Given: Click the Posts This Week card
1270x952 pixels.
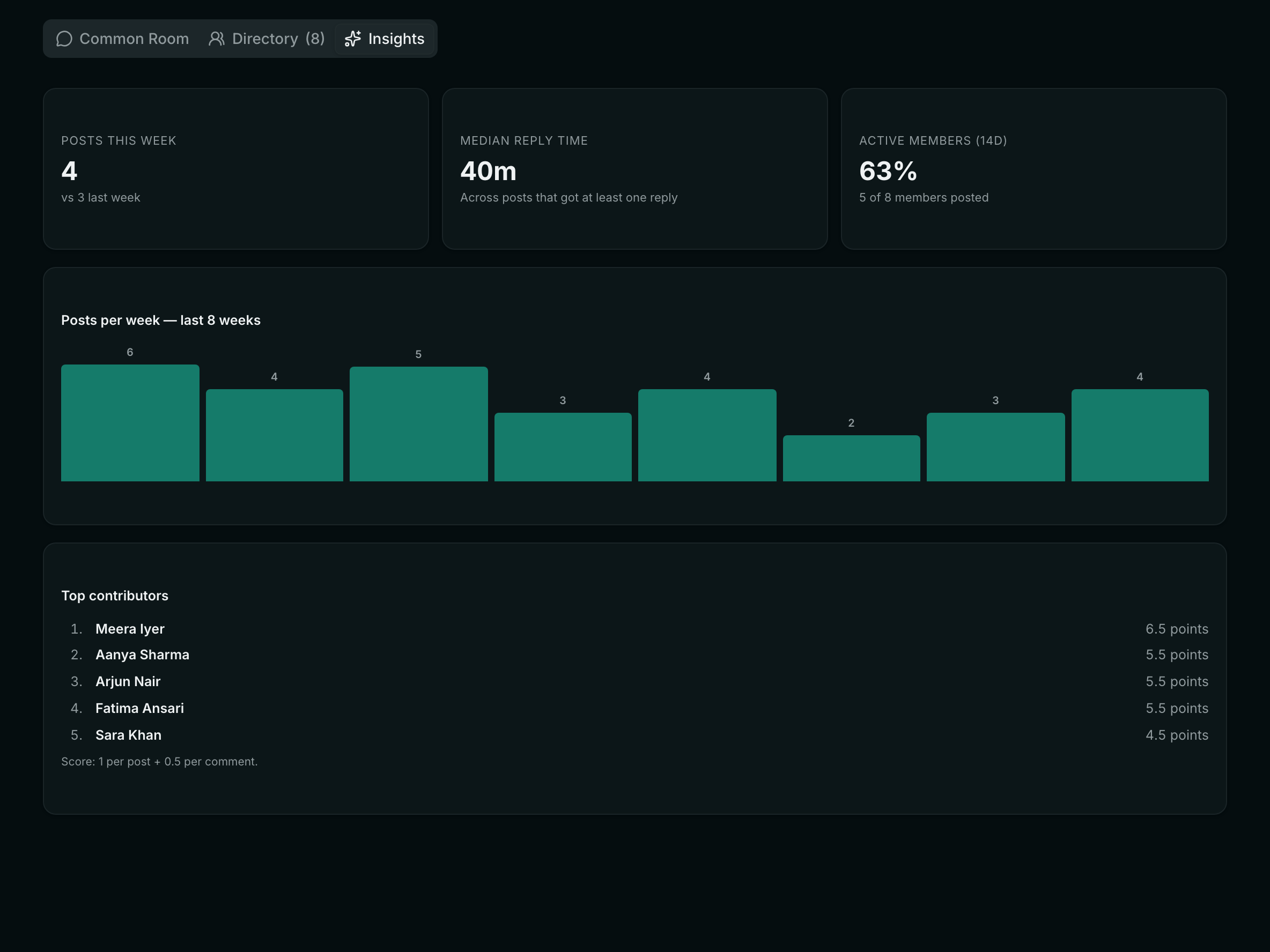Looking at the screenshot, I should (236, 169).
